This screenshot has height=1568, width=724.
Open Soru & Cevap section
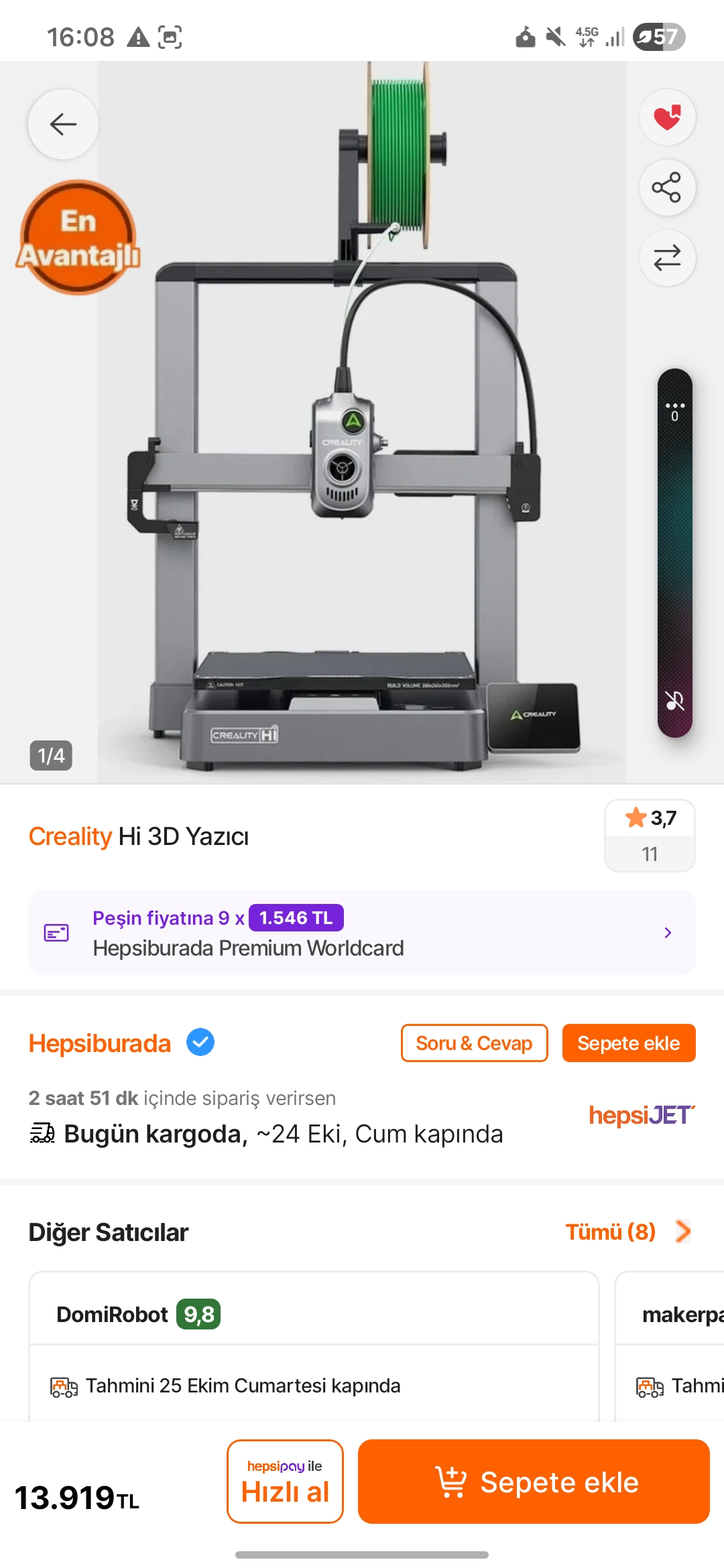point(474,1043)
